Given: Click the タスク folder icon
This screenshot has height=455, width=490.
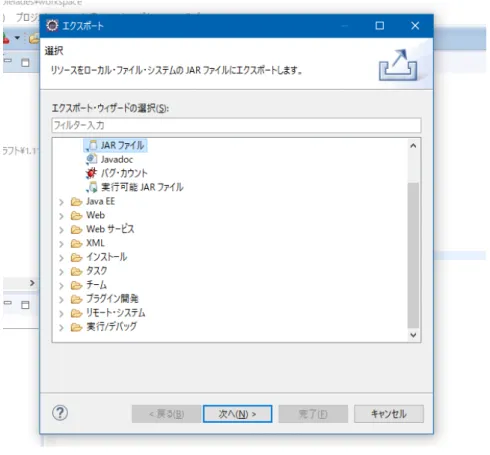Looking at the screenshot, I should coord(76,272).
